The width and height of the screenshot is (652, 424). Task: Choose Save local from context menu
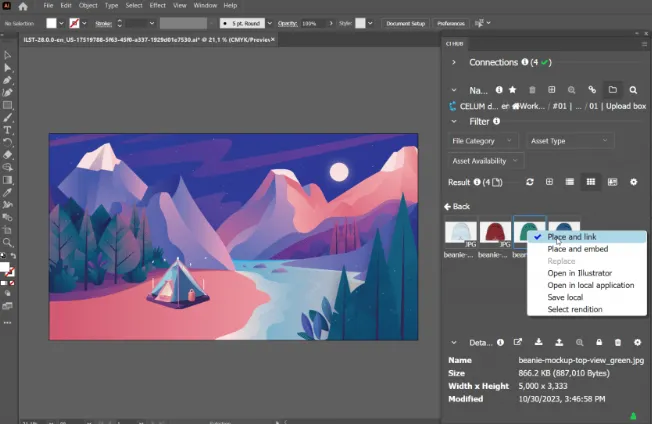tap(587, 297)
